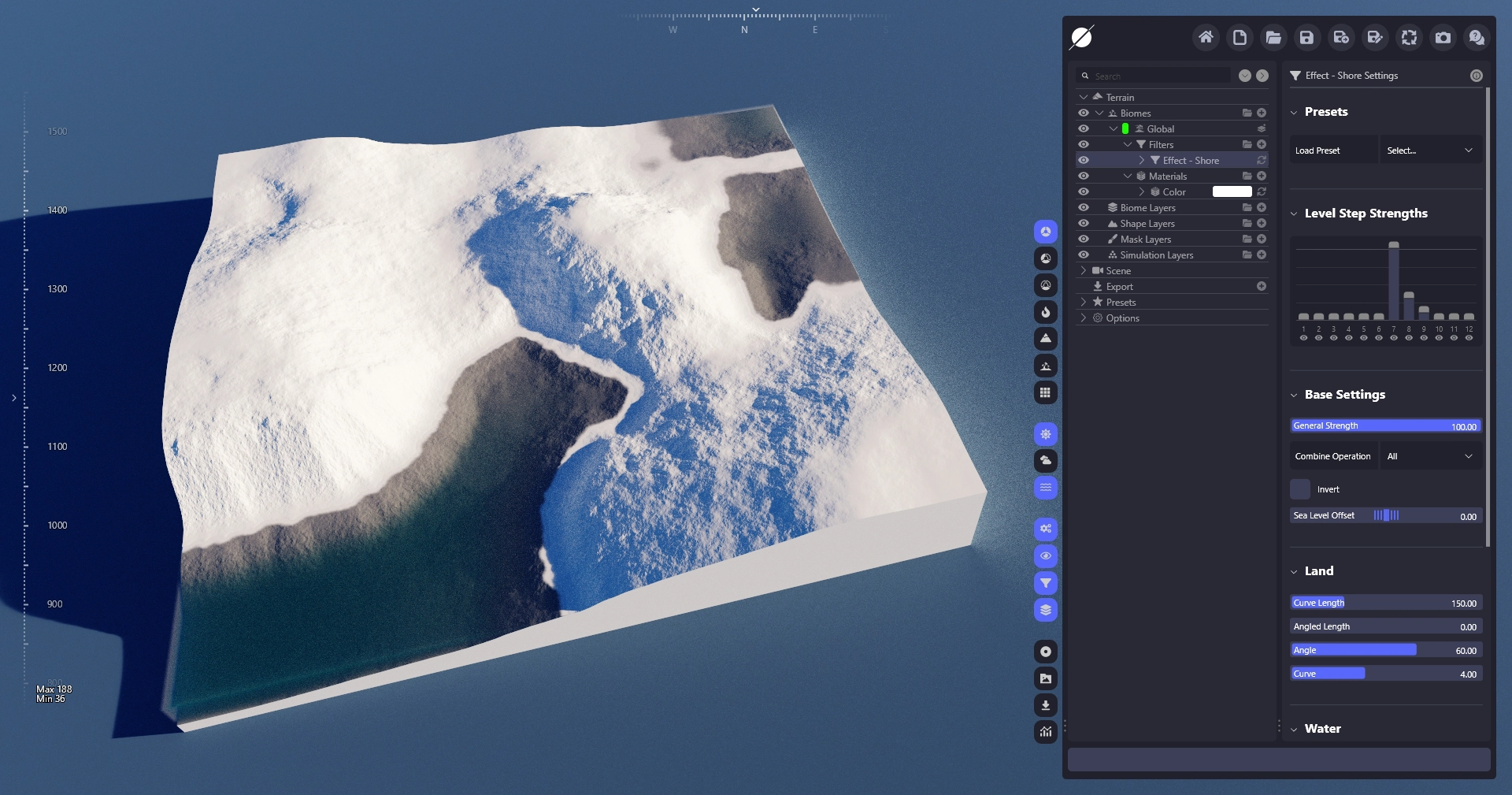This screenshot has width=1512, height=795.
Task: Enable the Invert checkbox
Action: 1300,489
